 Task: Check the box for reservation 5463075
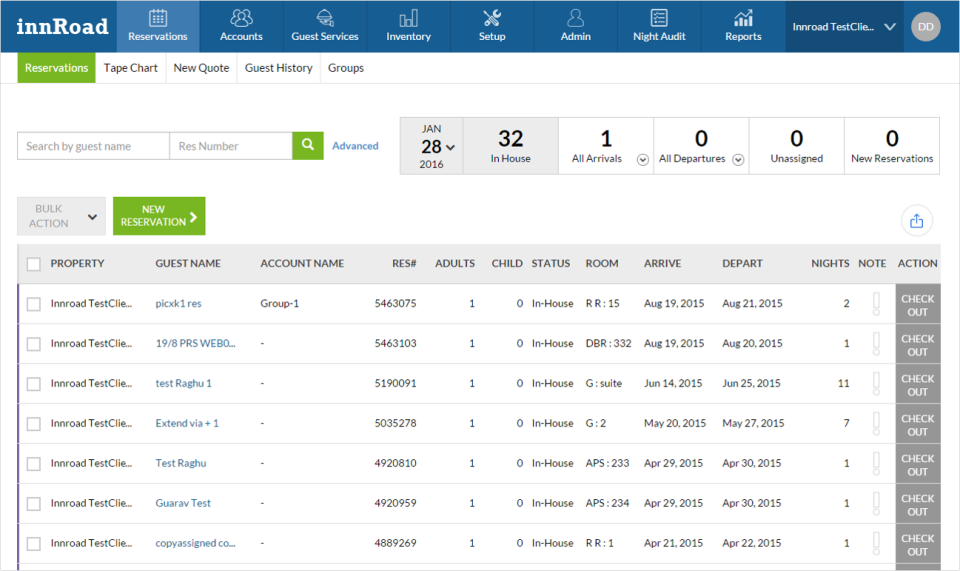[34, 304]
